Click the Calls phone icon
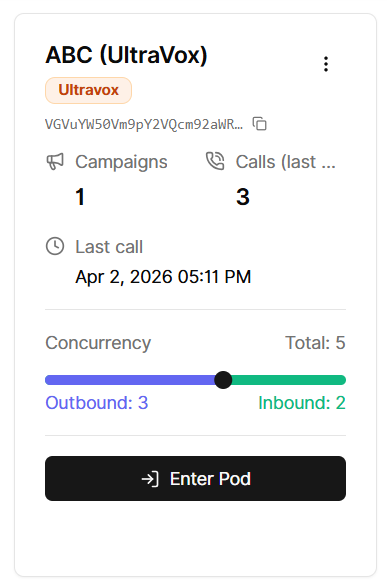Image resolution: width=387 pixels, height=585 pixels. click(x=215, y=161)
